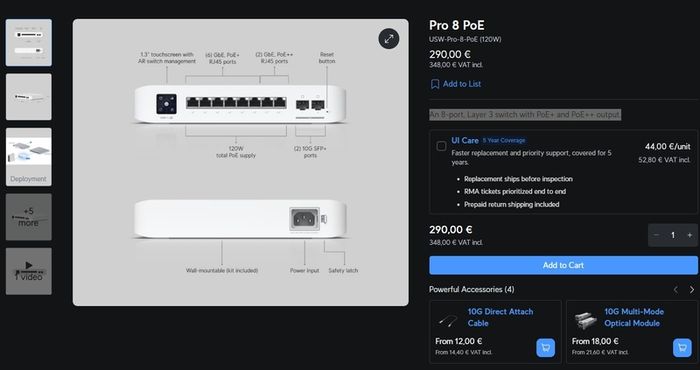Image resolution: width=700 pixels, height=370 pixels.
Task: Click the Replacement ships before inspection bullet
Action: [518, 179]
